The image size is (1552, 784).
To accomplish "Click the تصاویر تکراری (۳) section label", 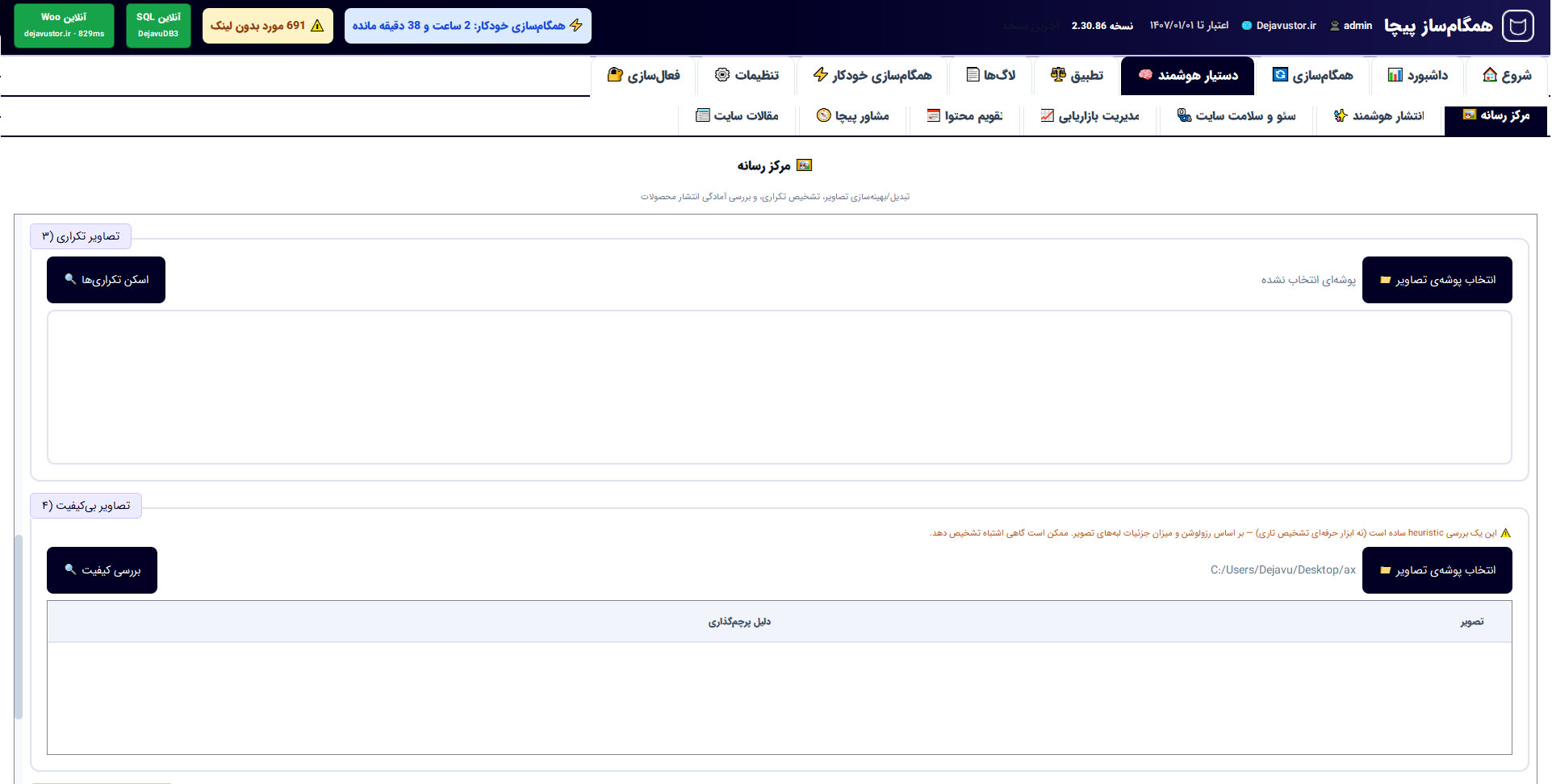I will click(81, 236).
